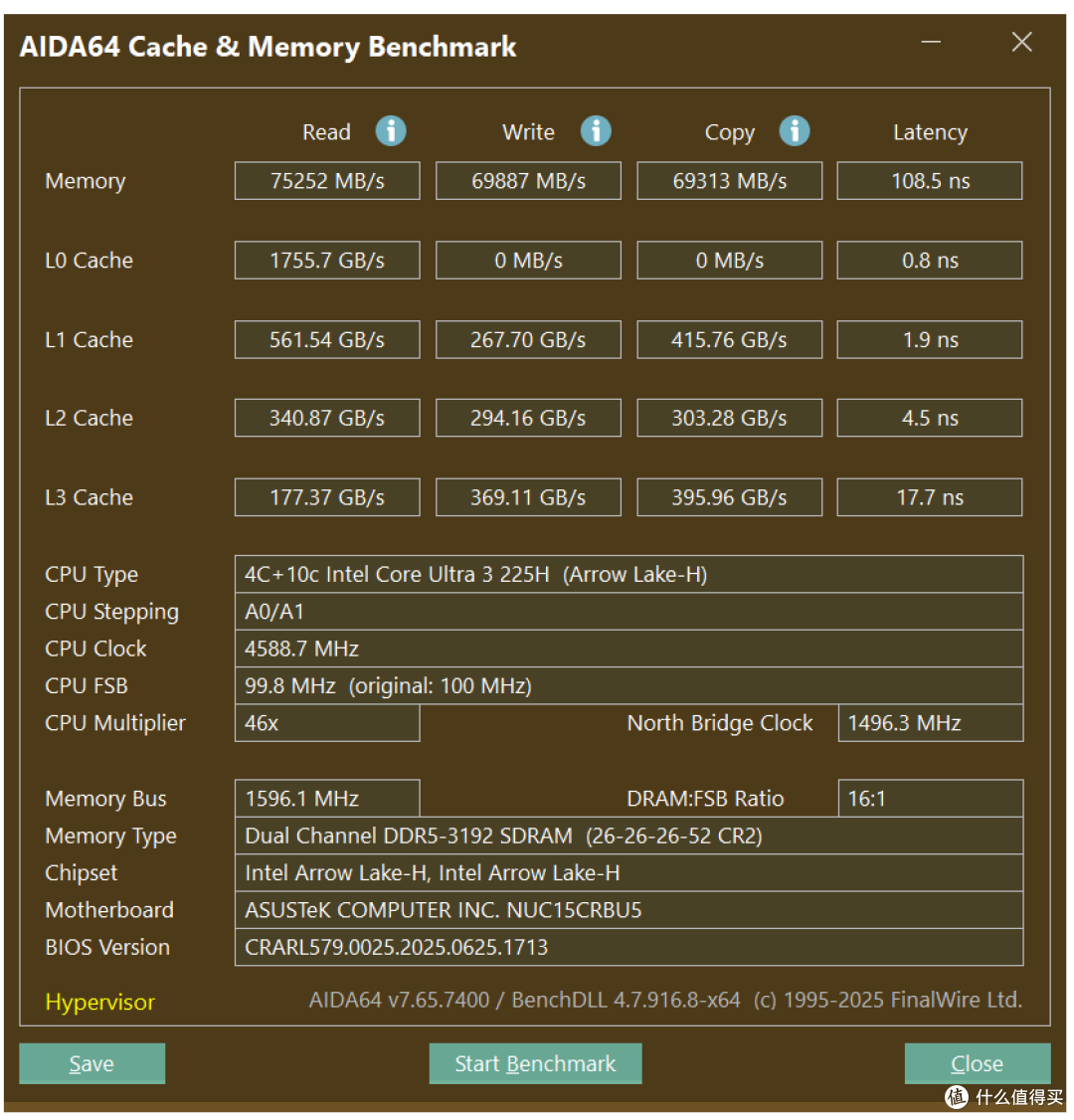This screenshot has width=1074, height=1120.
Task: Select Memory copy value 69313 MB/s
Action: point(730,181)
